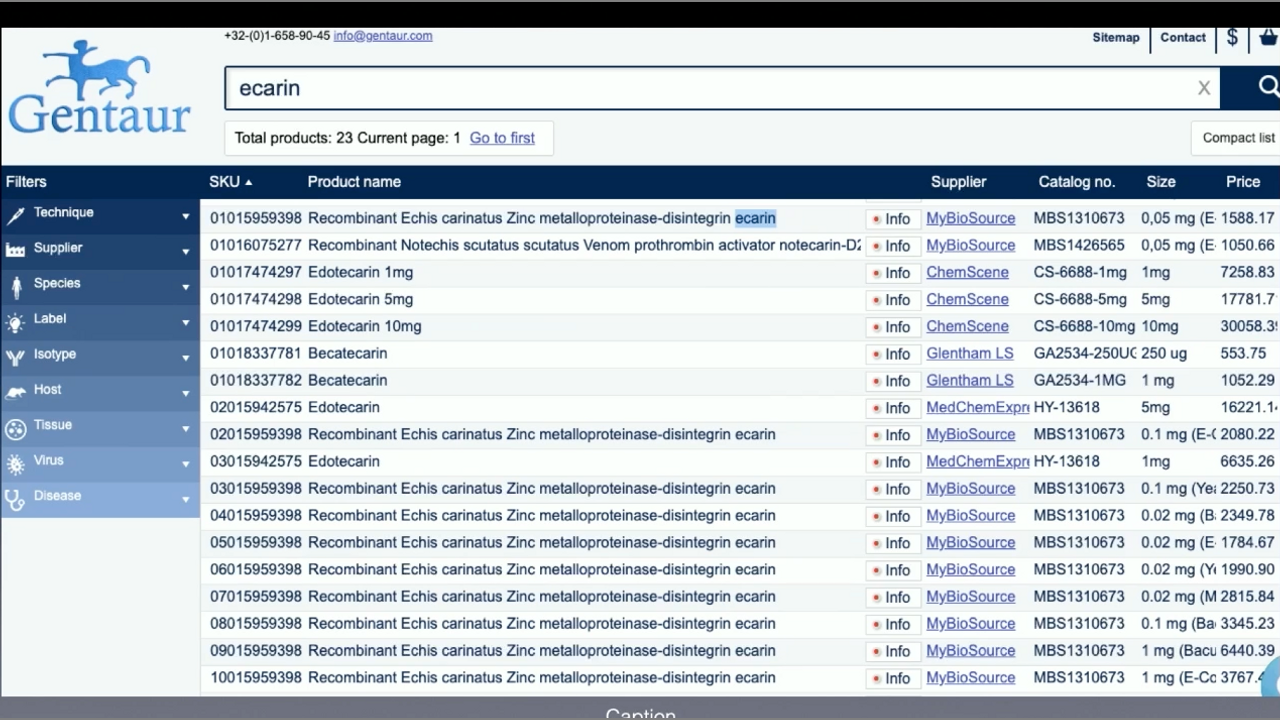The height and width of the screenshot is (720, 1280).
Task: Click the Go to first link
Action: (502, 138)
